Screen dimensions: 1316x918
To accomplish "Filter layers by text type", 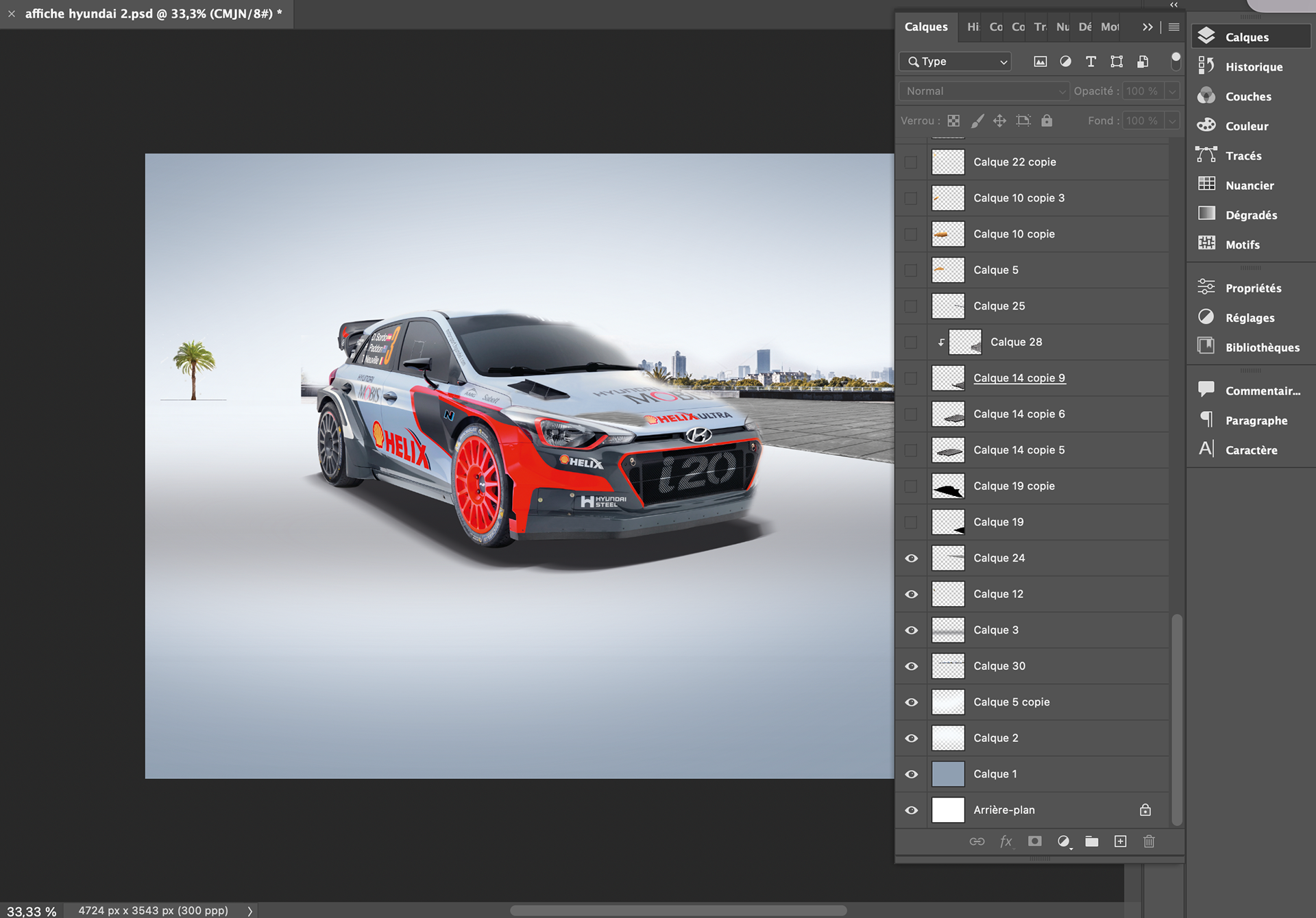I will 1090,62.
